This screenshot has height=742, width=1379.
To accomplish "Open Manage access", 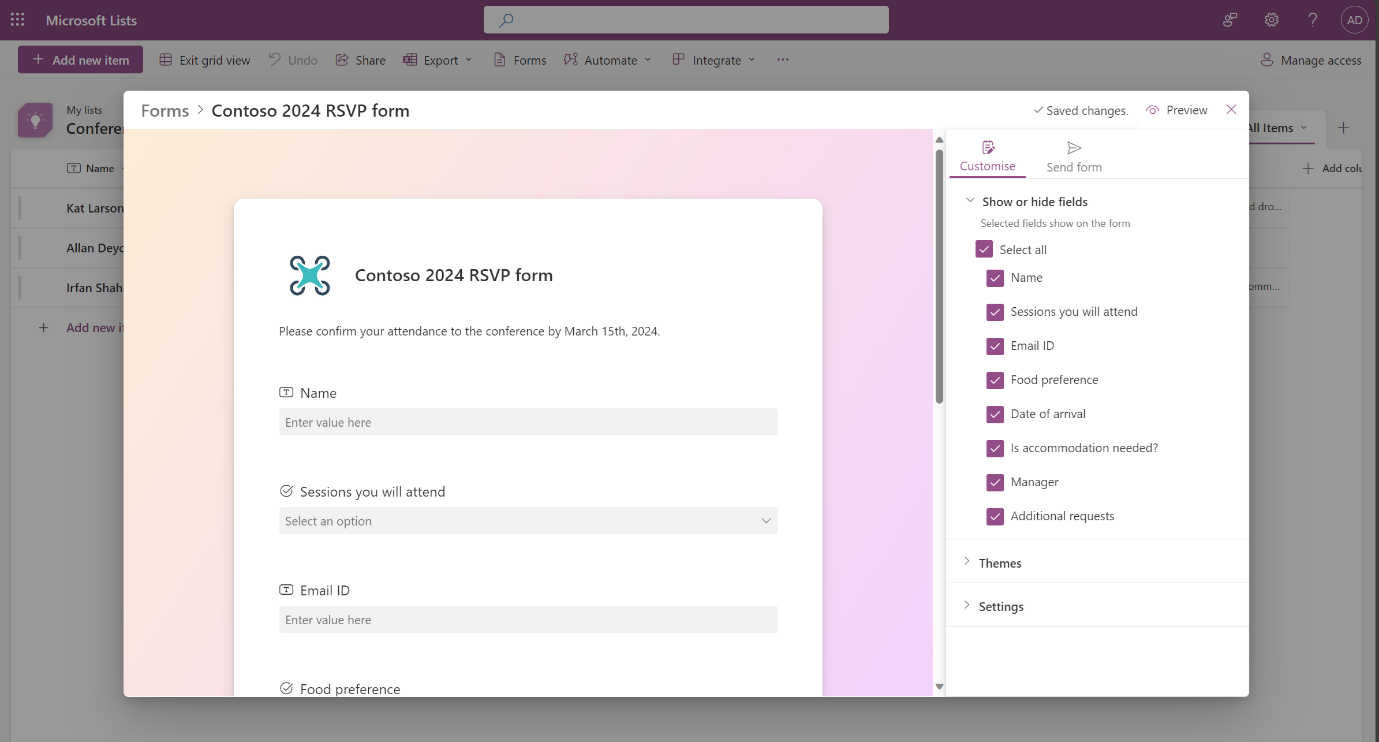I will pyautogui.click(x=1311, y=60).
